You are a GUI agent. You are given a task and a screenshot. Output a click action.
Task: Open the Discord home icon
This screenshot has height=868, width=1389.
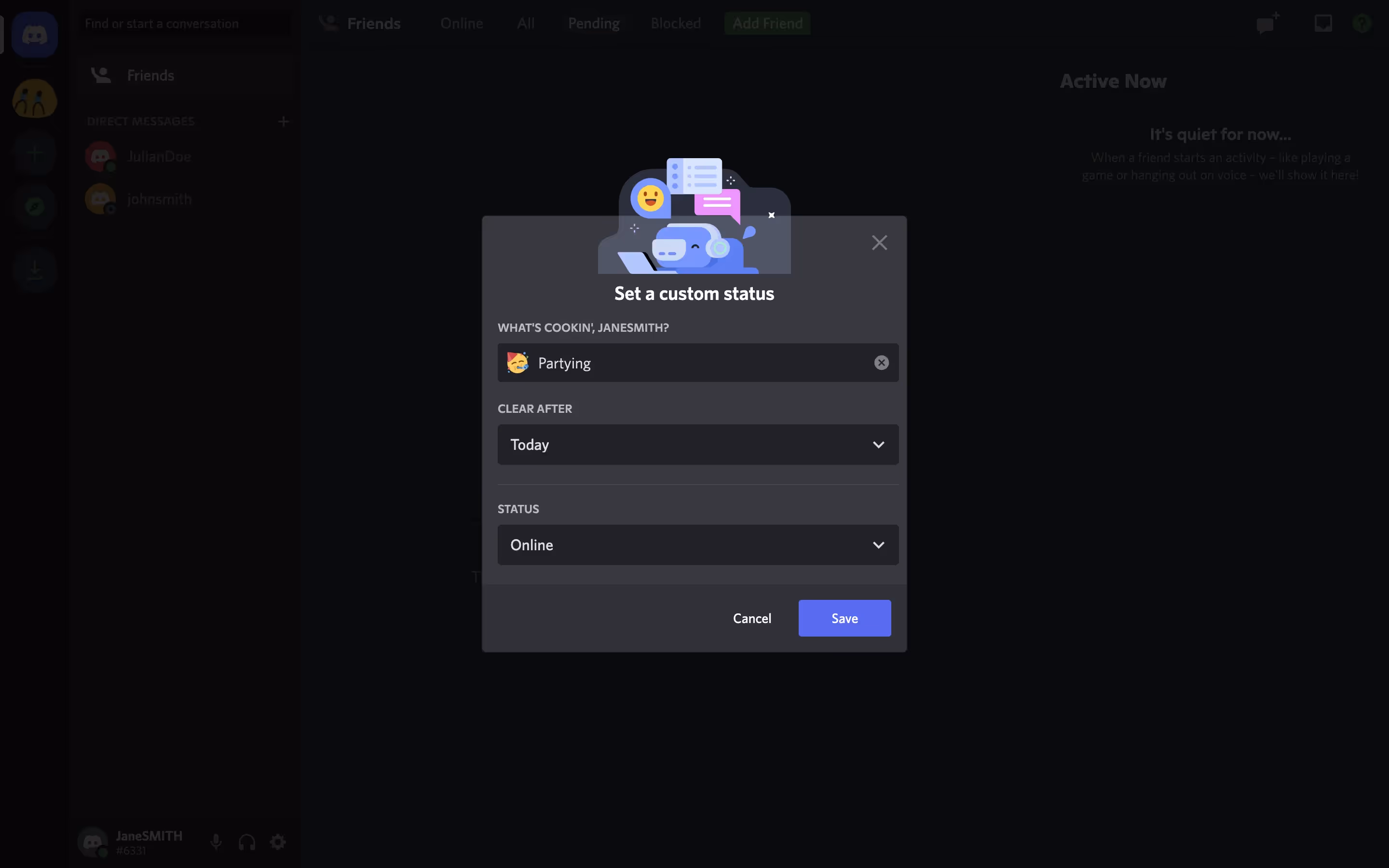pos(34,35)
